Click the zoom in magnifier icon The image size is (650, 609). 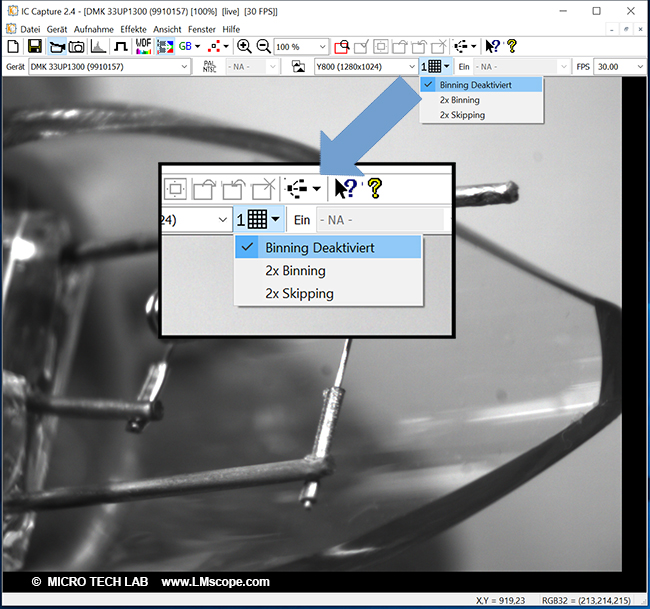pyautogui.click(x=244, y=47)
